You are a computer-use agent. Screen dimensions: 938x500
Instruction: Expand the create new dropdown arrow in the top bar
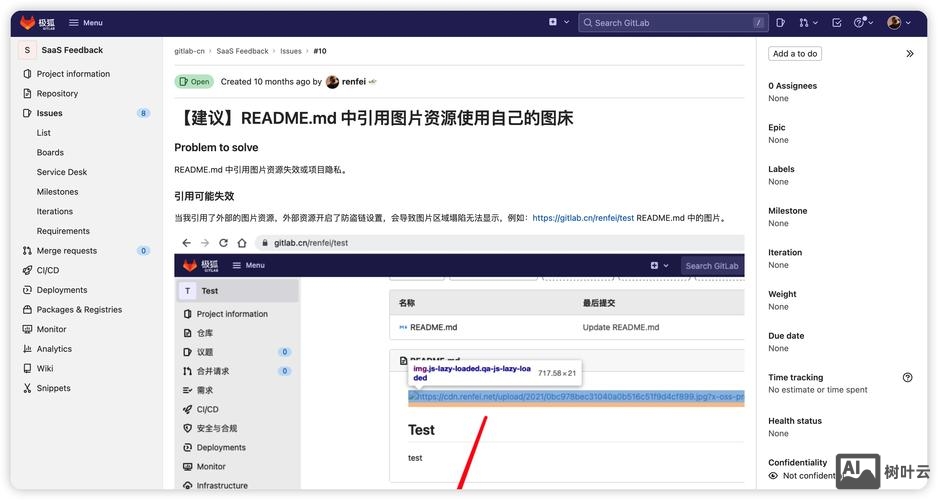(x=567, y=23)
